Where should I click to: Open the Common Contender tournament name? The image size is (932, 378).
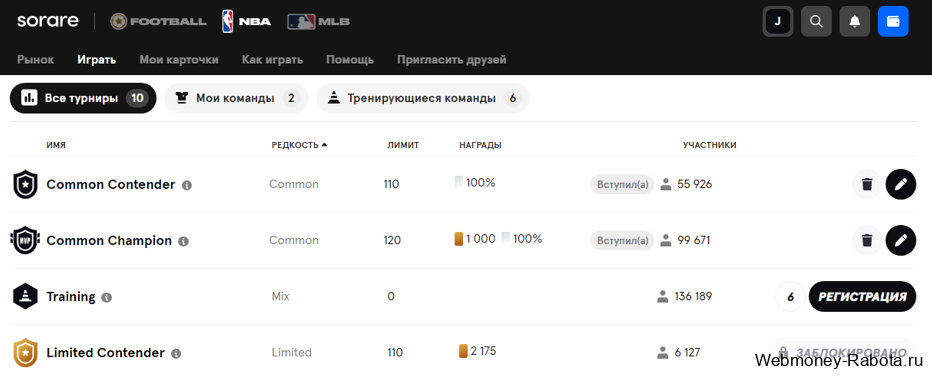coord(111,184)
